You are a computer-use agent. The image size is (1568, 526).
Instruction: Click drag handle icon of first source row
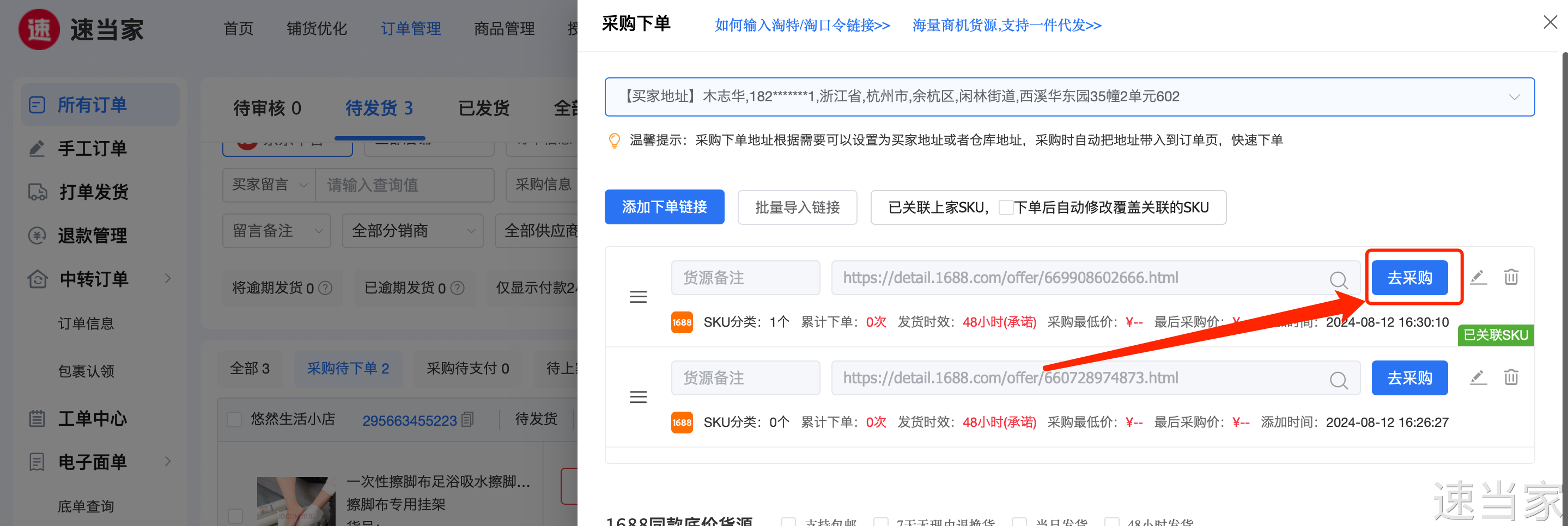638,297
